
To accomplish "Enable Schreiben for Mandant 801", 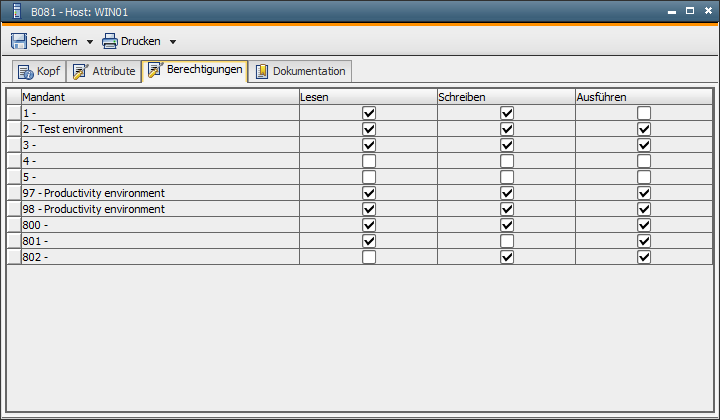I will click(x=507, y=241).
